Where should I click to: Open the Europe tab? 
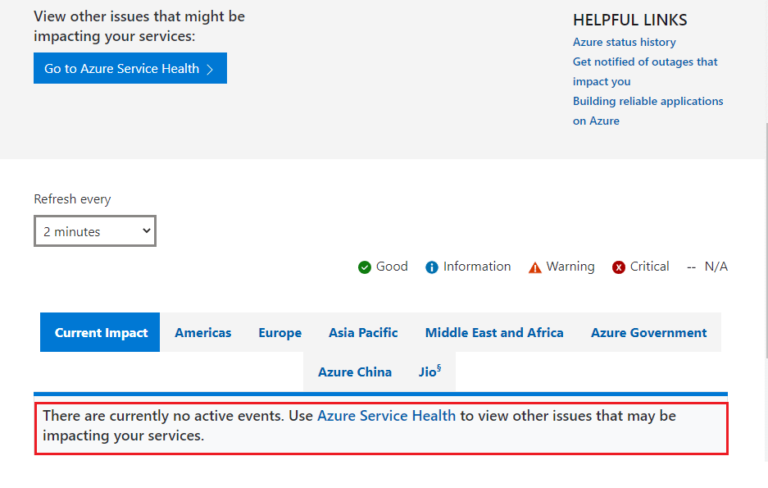pos(280,333)
